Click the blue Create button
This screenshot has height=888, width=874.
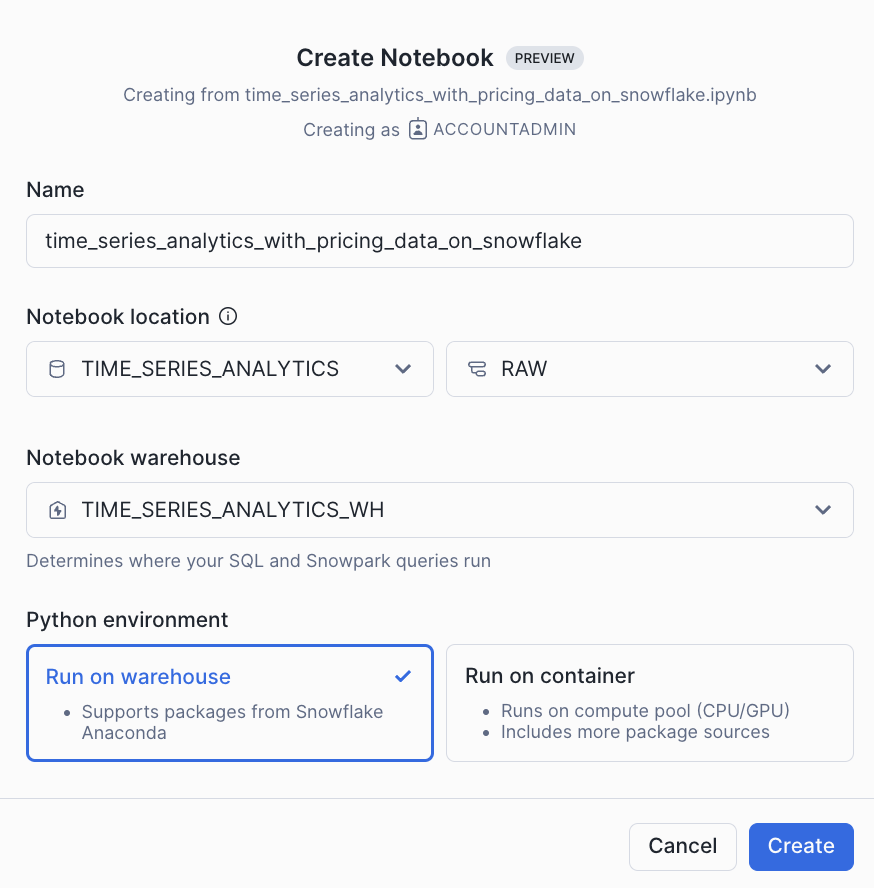800,846
